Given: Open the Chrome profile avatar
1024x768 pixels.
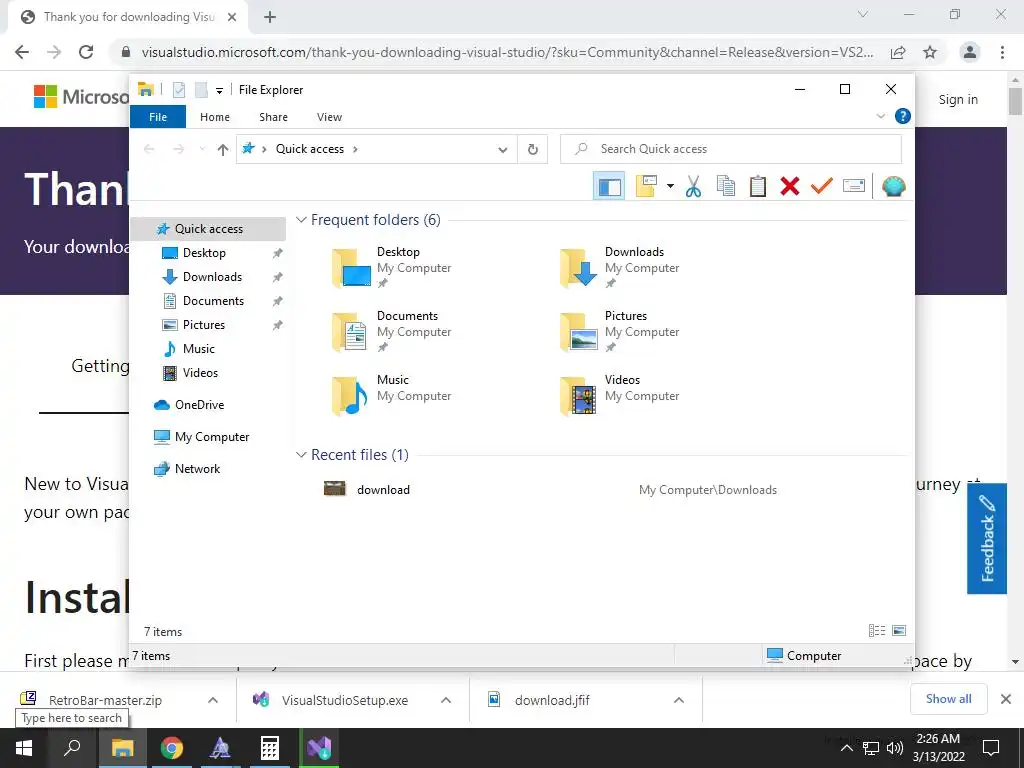Looking at the screenshot, I should (x=970, y=52).
